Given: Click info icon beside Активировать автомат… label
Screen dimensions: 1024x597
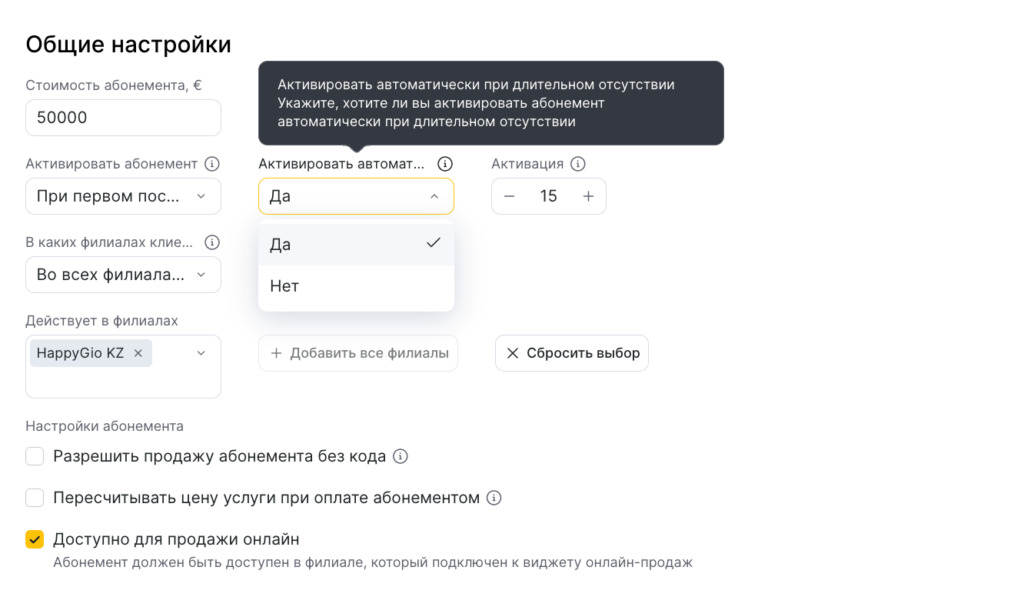Looking at the screenshot, I should (445, 164).
